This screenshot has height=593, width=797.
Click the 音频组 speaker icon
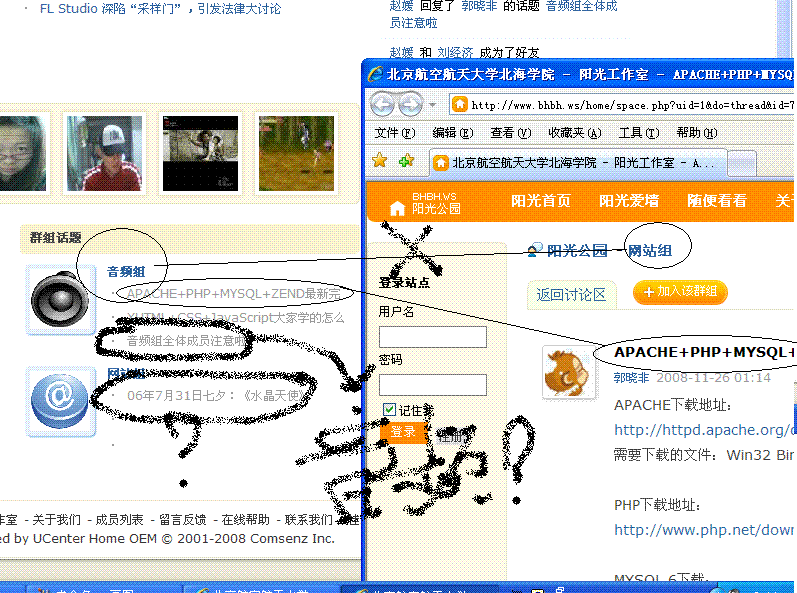click(x=60, y=300)
